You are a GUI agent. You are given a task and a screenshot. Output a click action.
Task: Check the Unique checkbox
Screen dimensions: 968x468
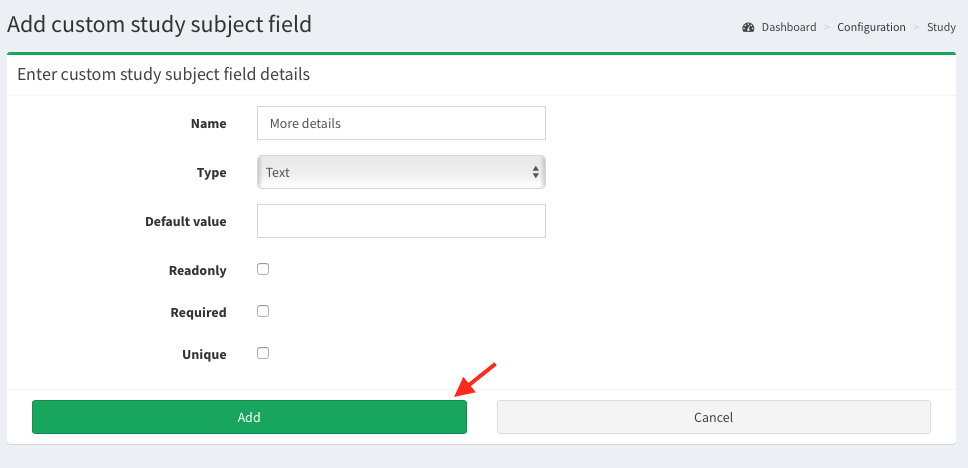[x=263, y=353]
